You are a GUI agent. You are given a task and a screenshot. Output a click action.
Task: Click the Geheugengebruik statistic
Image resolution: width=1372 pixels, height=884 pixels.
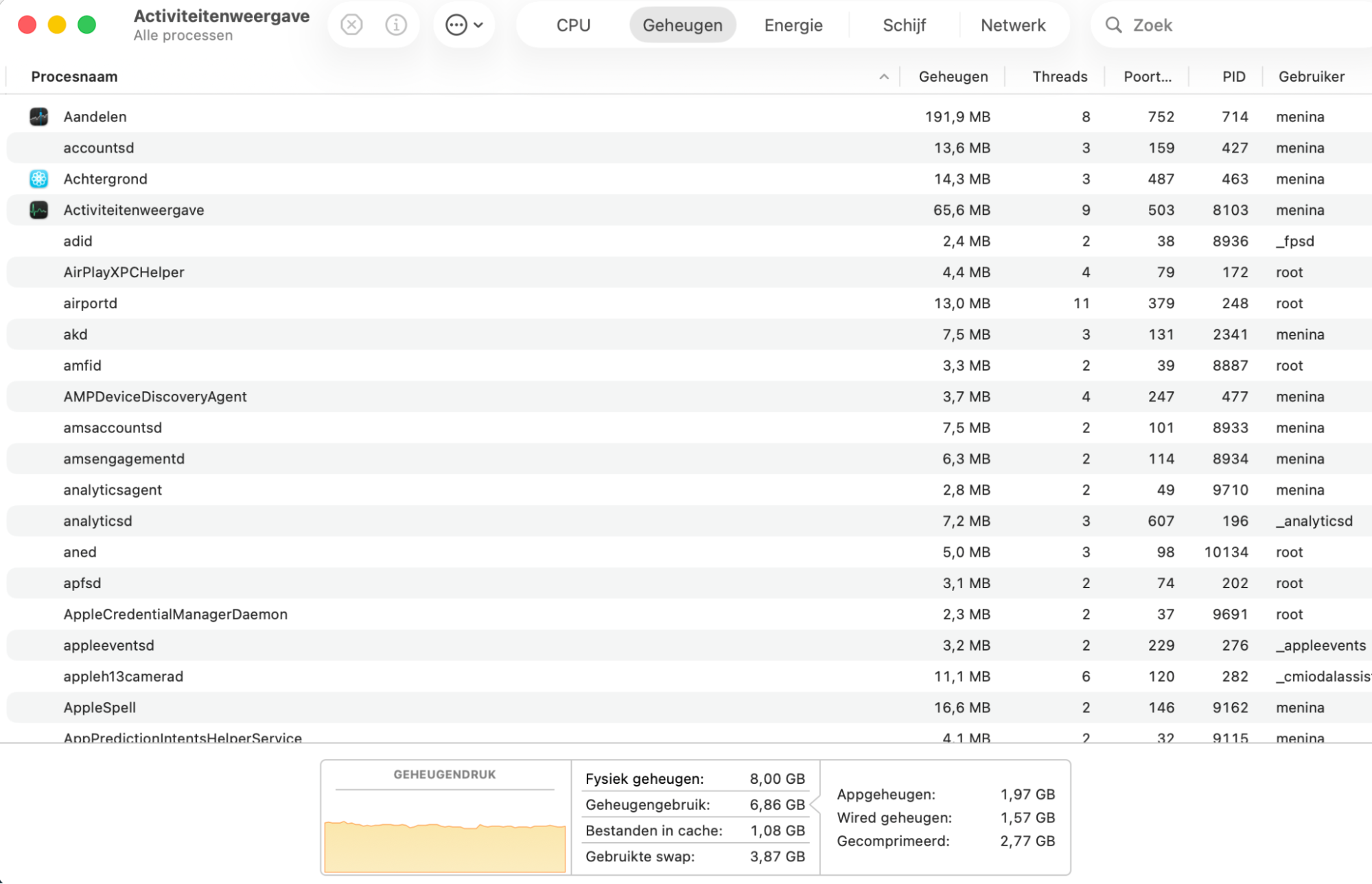pyautogui.click(x=695, y=805)
